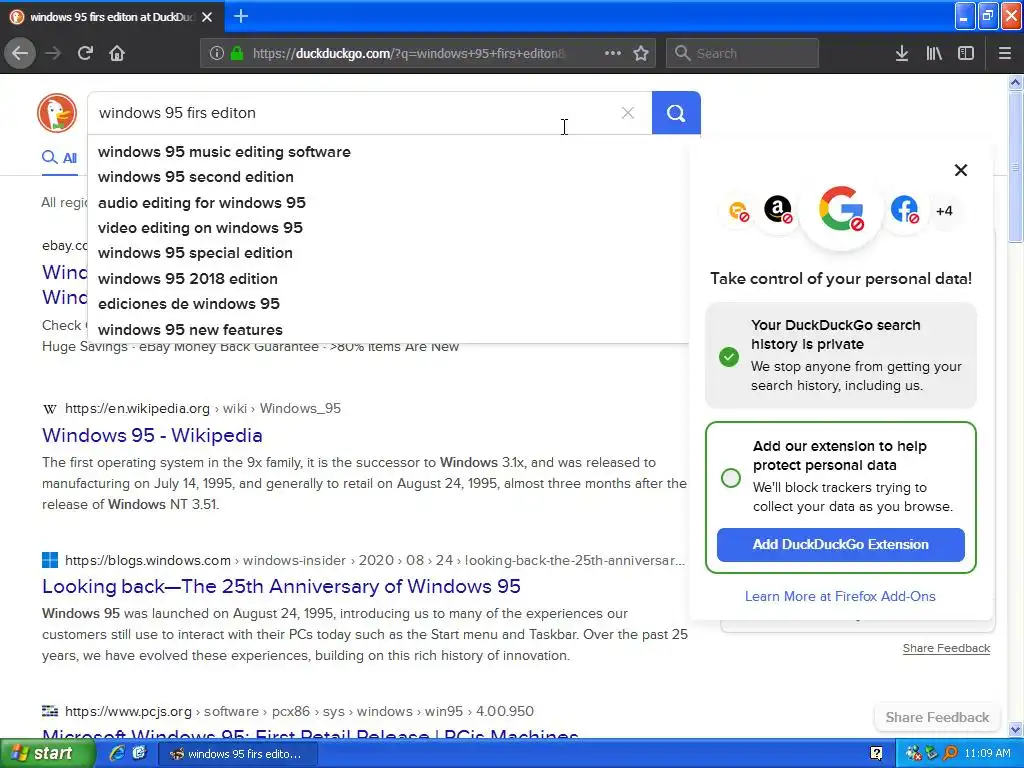This screenshot has height=768, width=1024.
Task: Click the green padlock security icon
Action: tap(237, 53)
